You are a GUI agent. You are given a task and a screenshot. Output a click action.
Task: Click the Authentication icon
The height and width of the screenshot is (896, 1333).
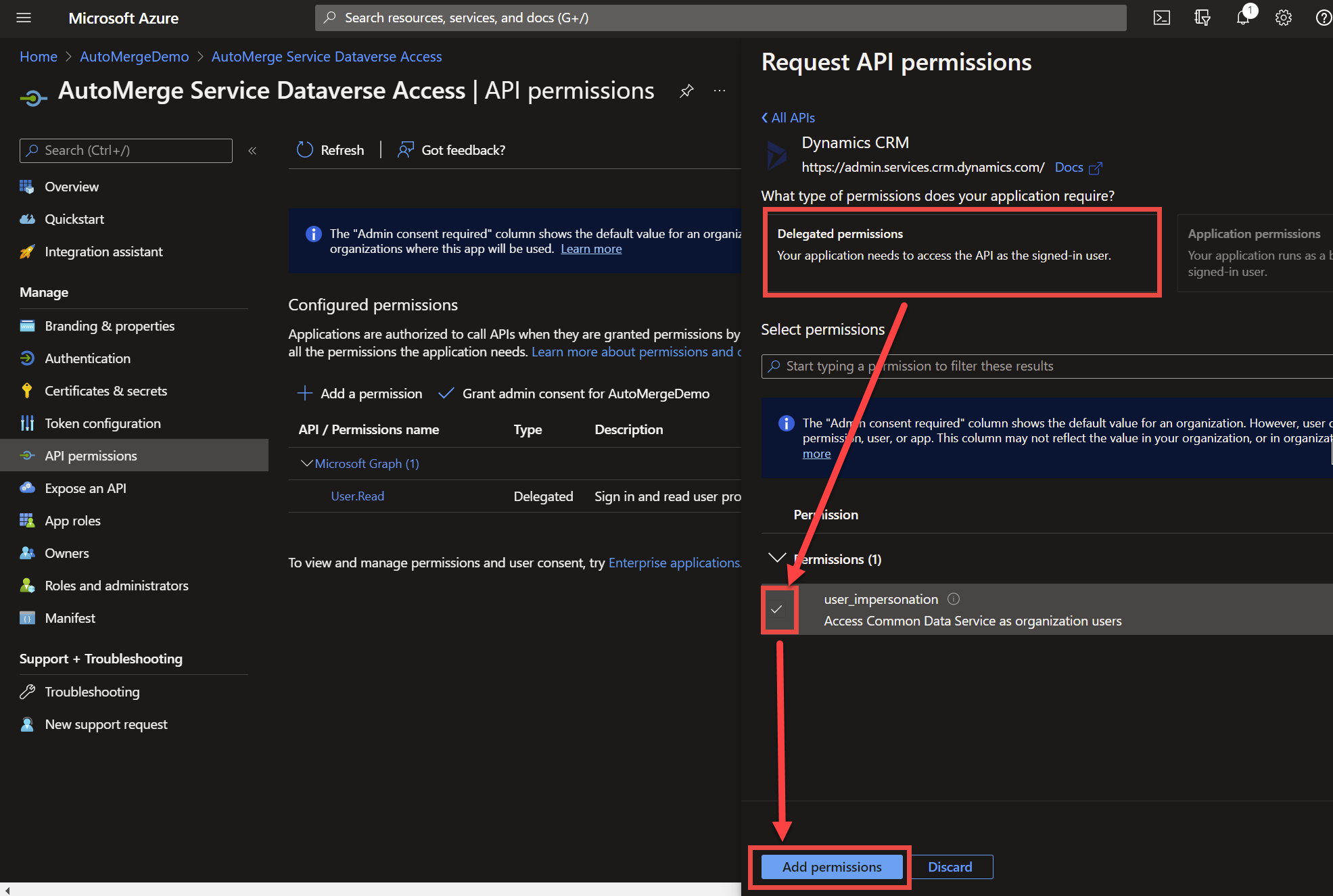(27, 358)
